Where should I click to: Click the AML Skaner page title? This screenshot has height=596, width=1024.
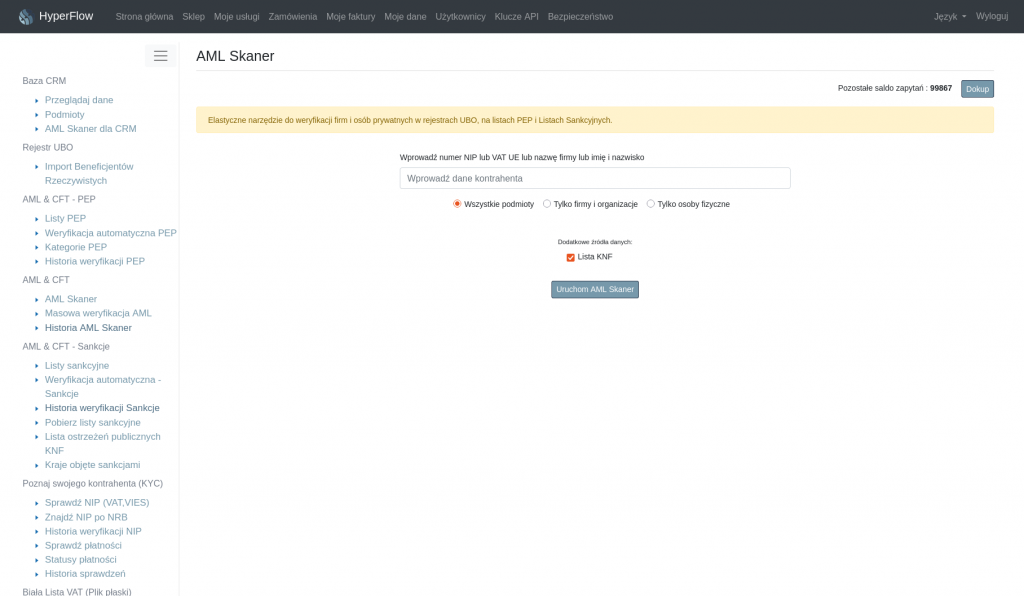tap(235, 56)
